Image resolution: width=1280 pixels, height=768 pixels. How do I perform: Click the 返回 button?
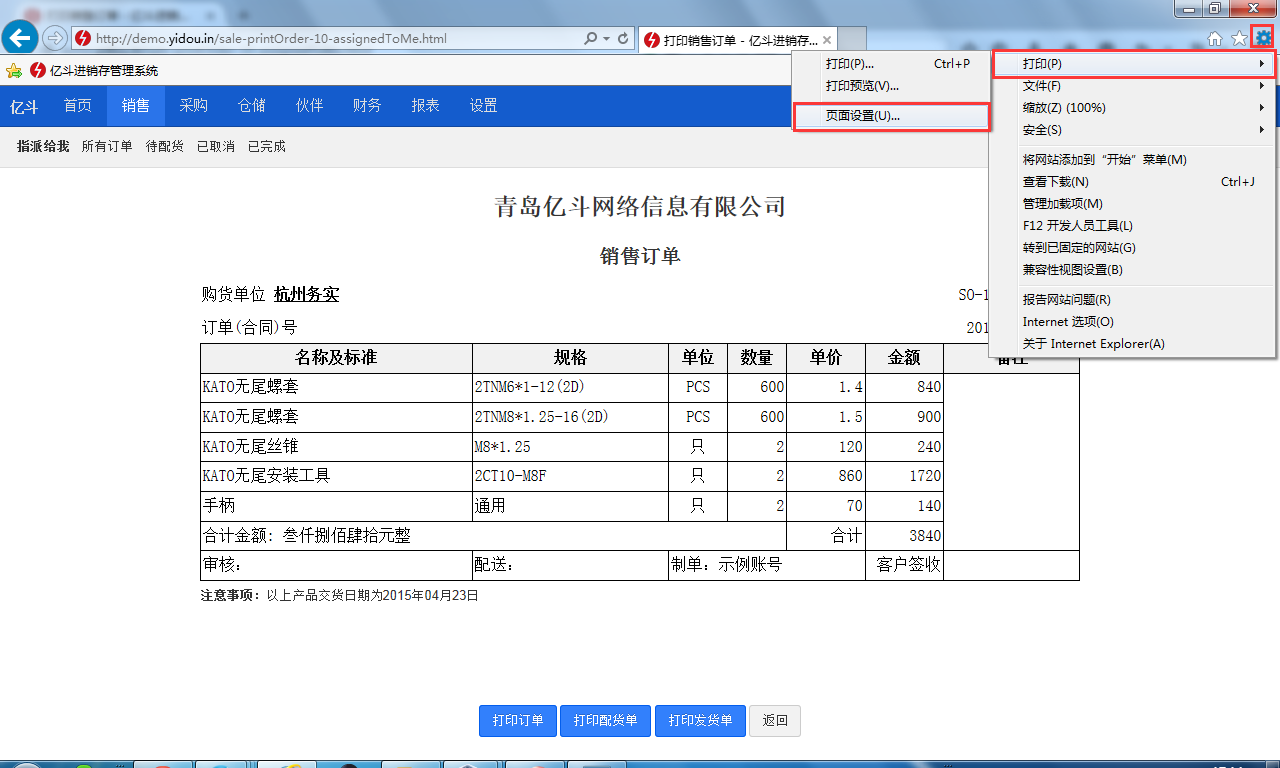point(775,721)
